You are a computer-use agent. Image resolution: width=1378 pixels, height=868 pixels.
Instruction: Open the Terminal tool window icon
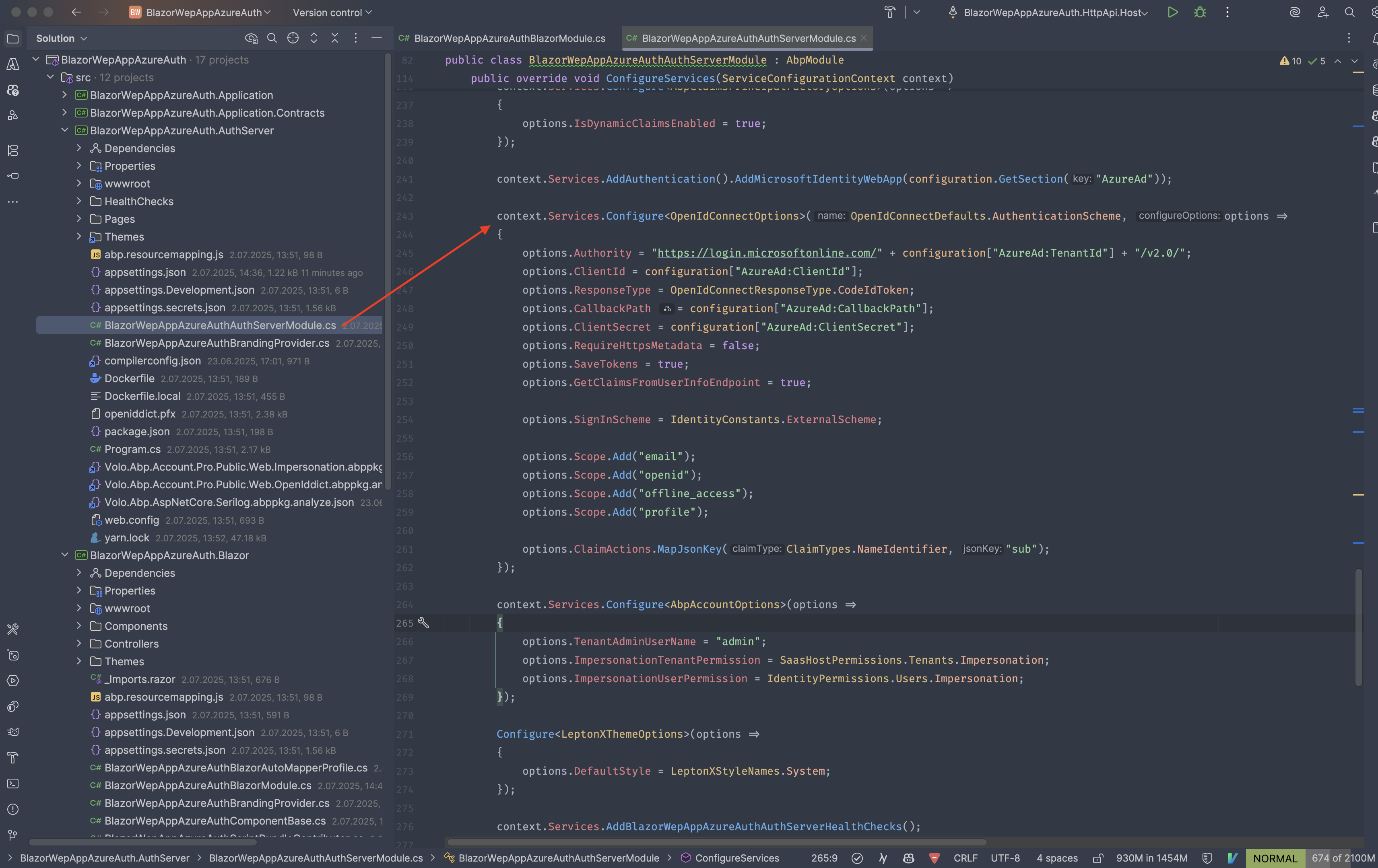pos(12,784)
